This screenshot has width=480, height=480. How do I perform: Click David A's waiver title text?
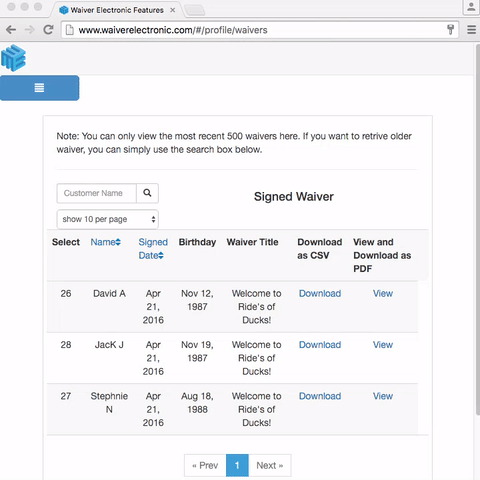(257, 307)
